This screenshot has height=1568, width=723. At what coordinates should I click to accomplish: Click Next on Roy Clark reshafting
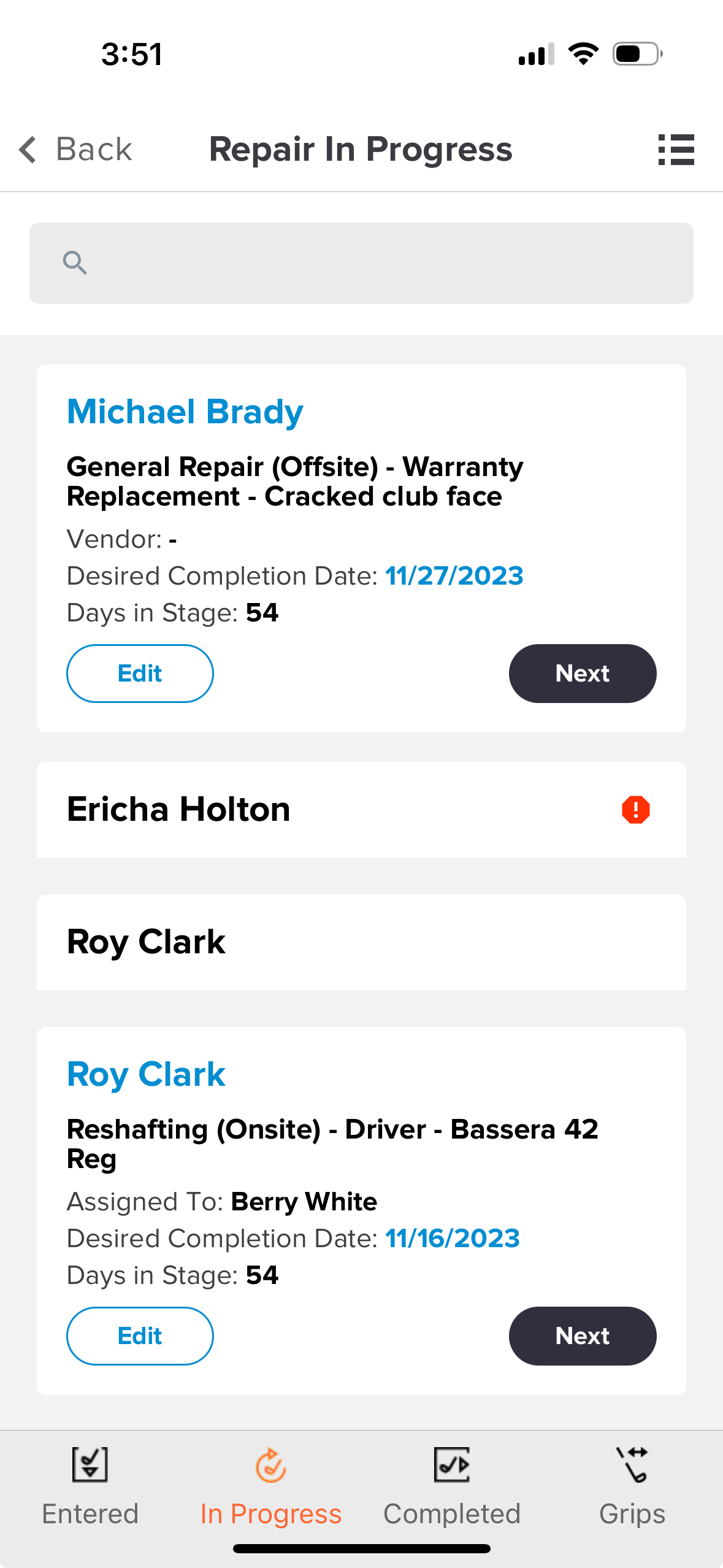[x=583, y=1336]
